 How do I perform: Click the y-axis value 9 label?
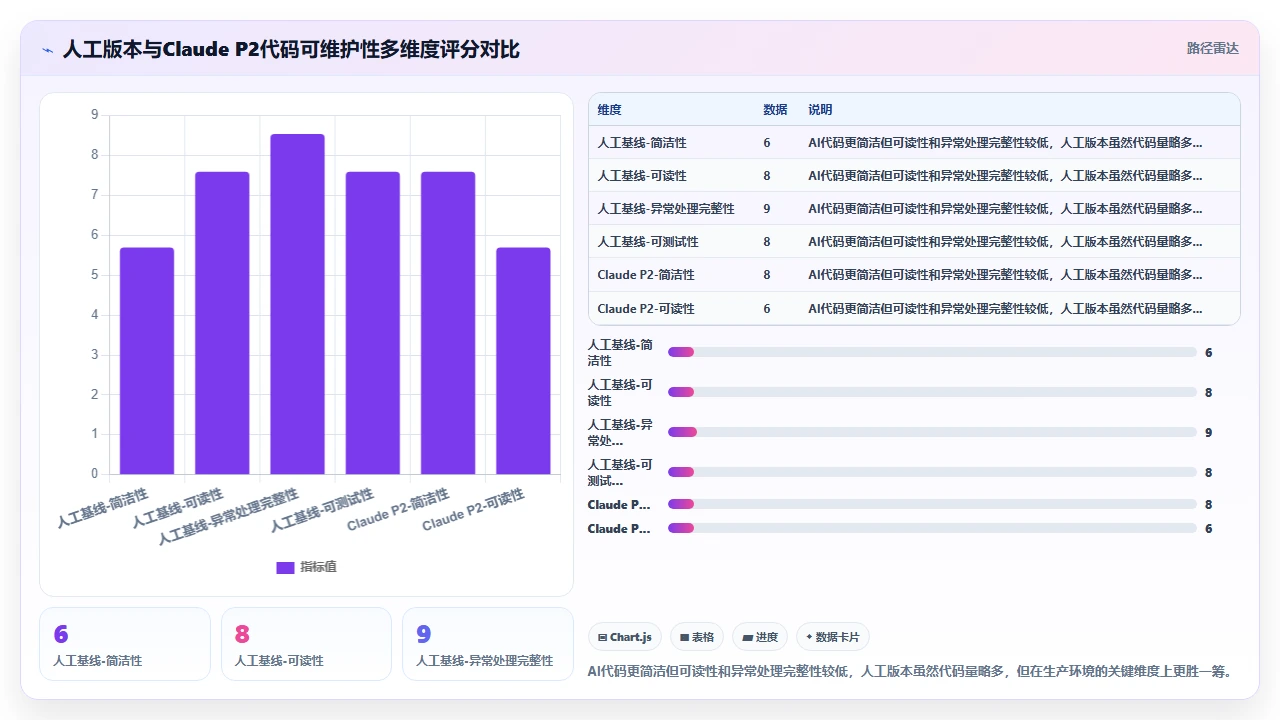coord(95,115)
